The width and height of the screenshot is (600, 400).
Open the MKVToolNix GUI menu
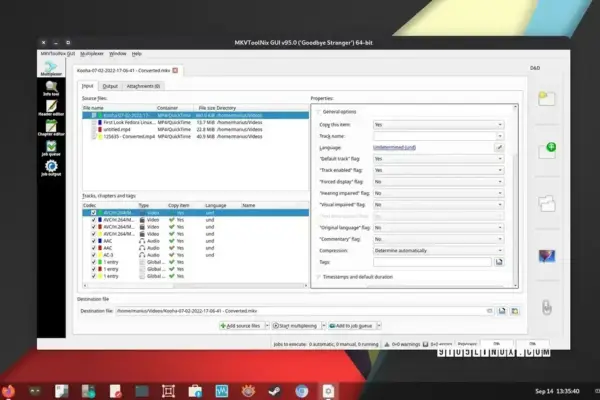click(x=57, y=54)
